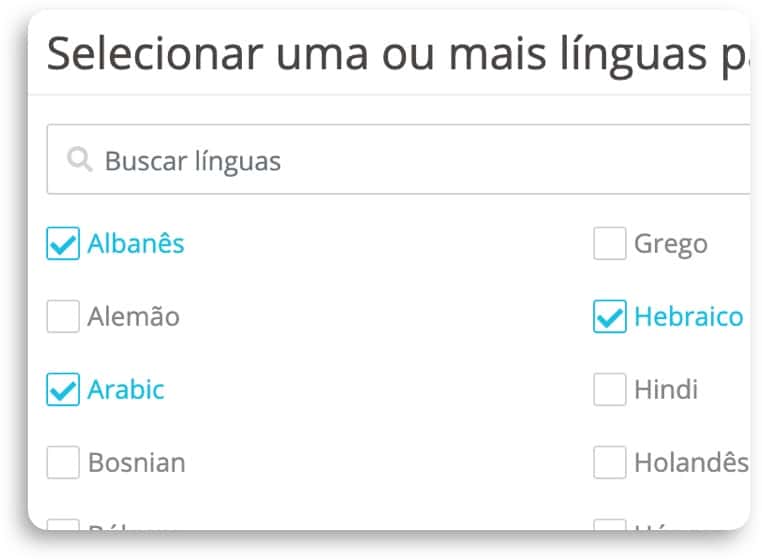Screen dimensions: 762x560
Task: Click the Bosnian language label text
Action: pos(137,462)
